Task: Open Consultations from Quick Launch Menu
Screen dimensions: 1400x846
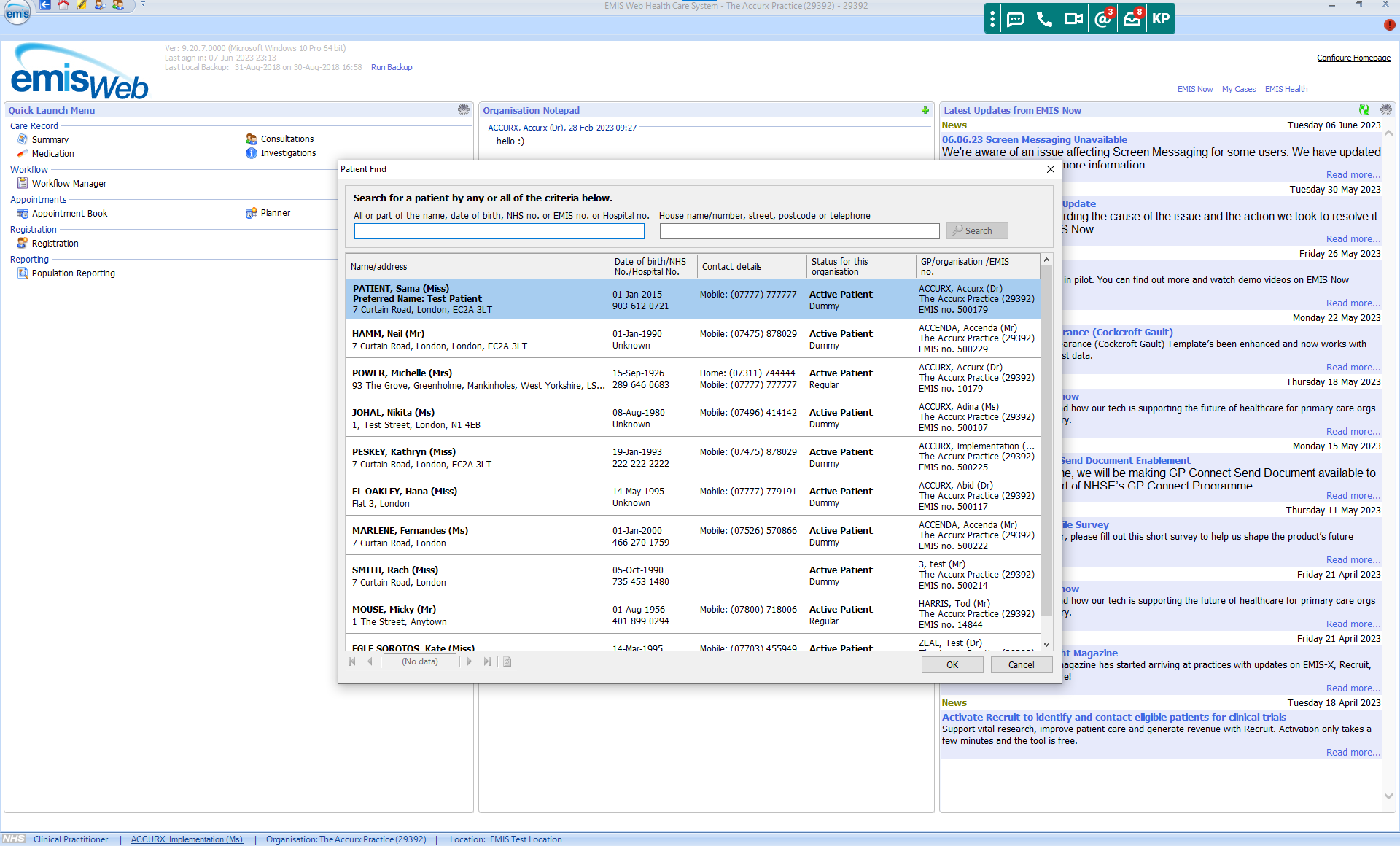Action: pos(287,139)
